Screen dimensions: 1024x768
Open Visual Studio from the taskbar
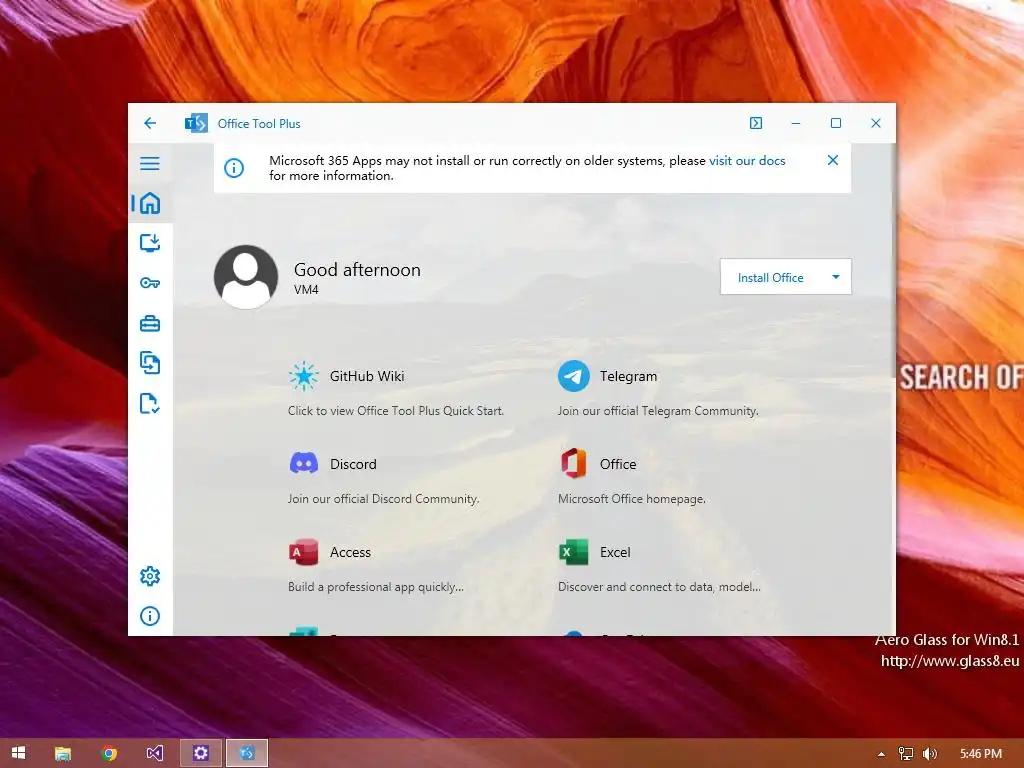click(x=155, y=753)
